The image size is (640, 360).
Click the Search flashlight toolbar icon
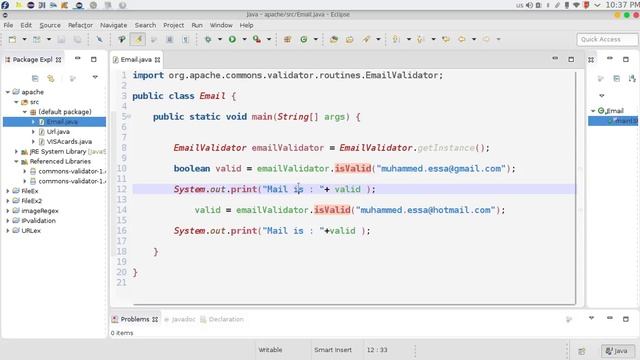click(366, 40)
